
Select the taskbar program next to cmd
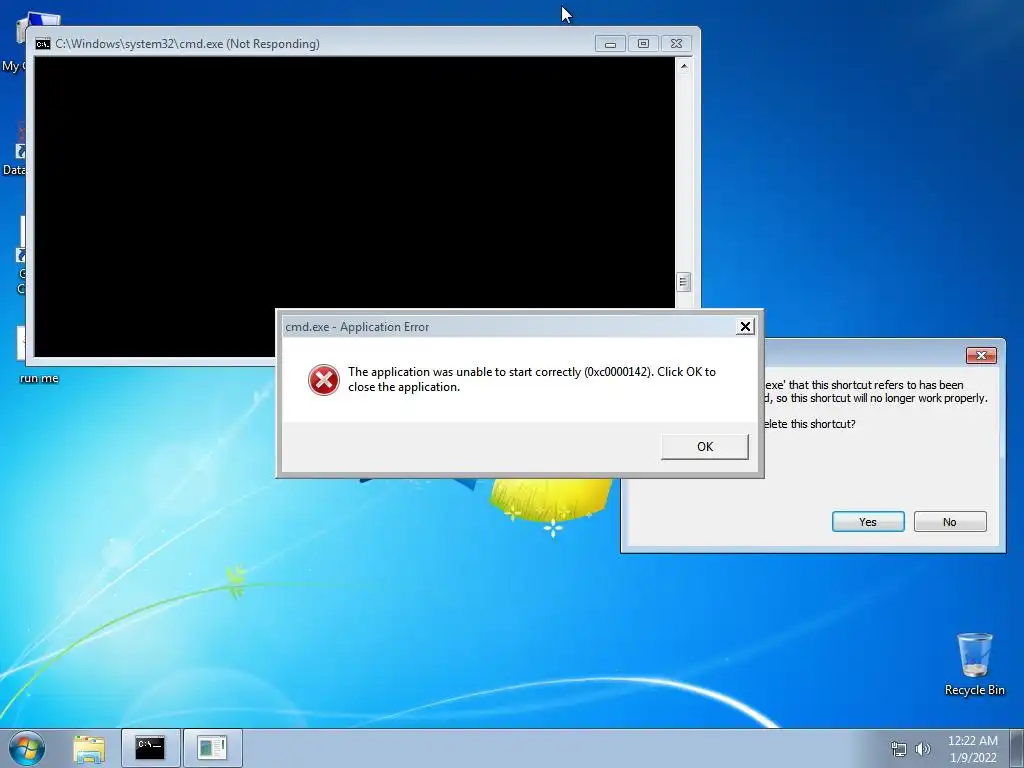point(212,748)
